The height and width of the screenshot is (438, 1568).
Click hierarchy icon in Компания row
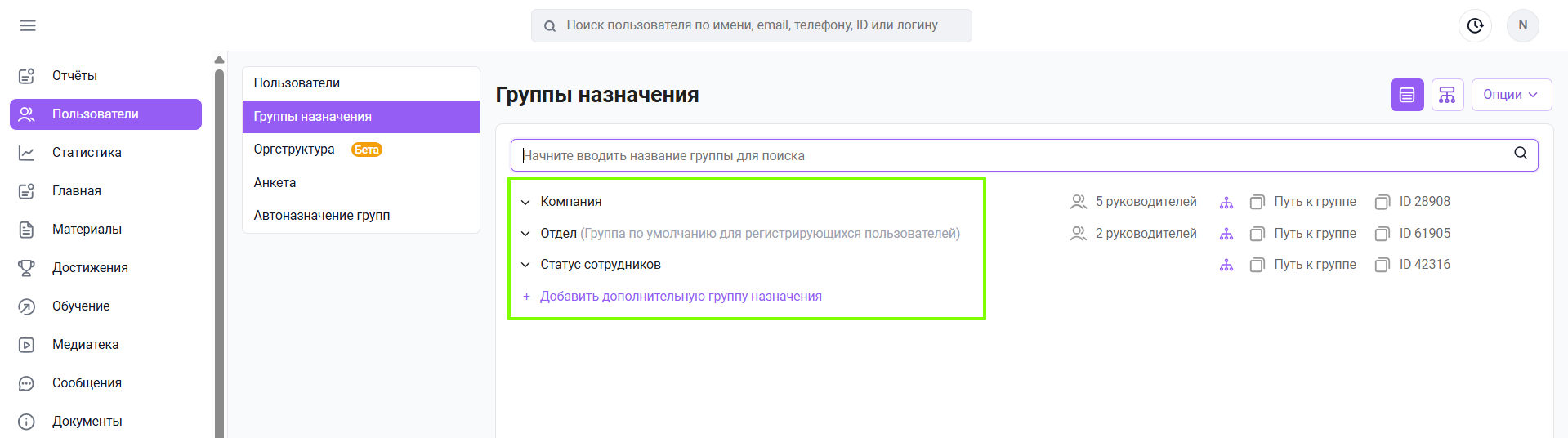pos(1226,203)
